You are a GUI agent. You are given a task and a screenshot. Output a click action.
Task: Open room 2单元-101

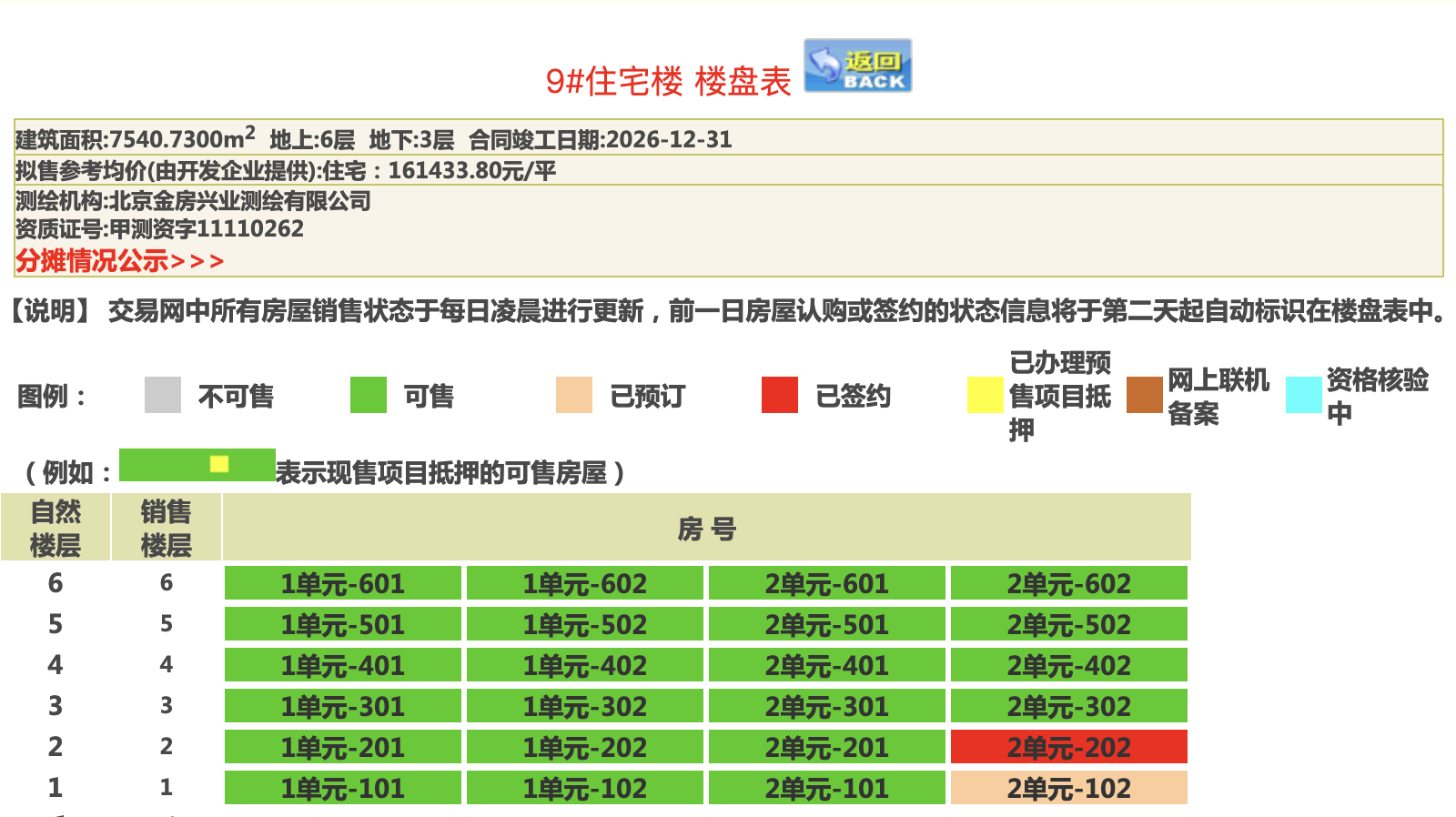click(827, 788)
